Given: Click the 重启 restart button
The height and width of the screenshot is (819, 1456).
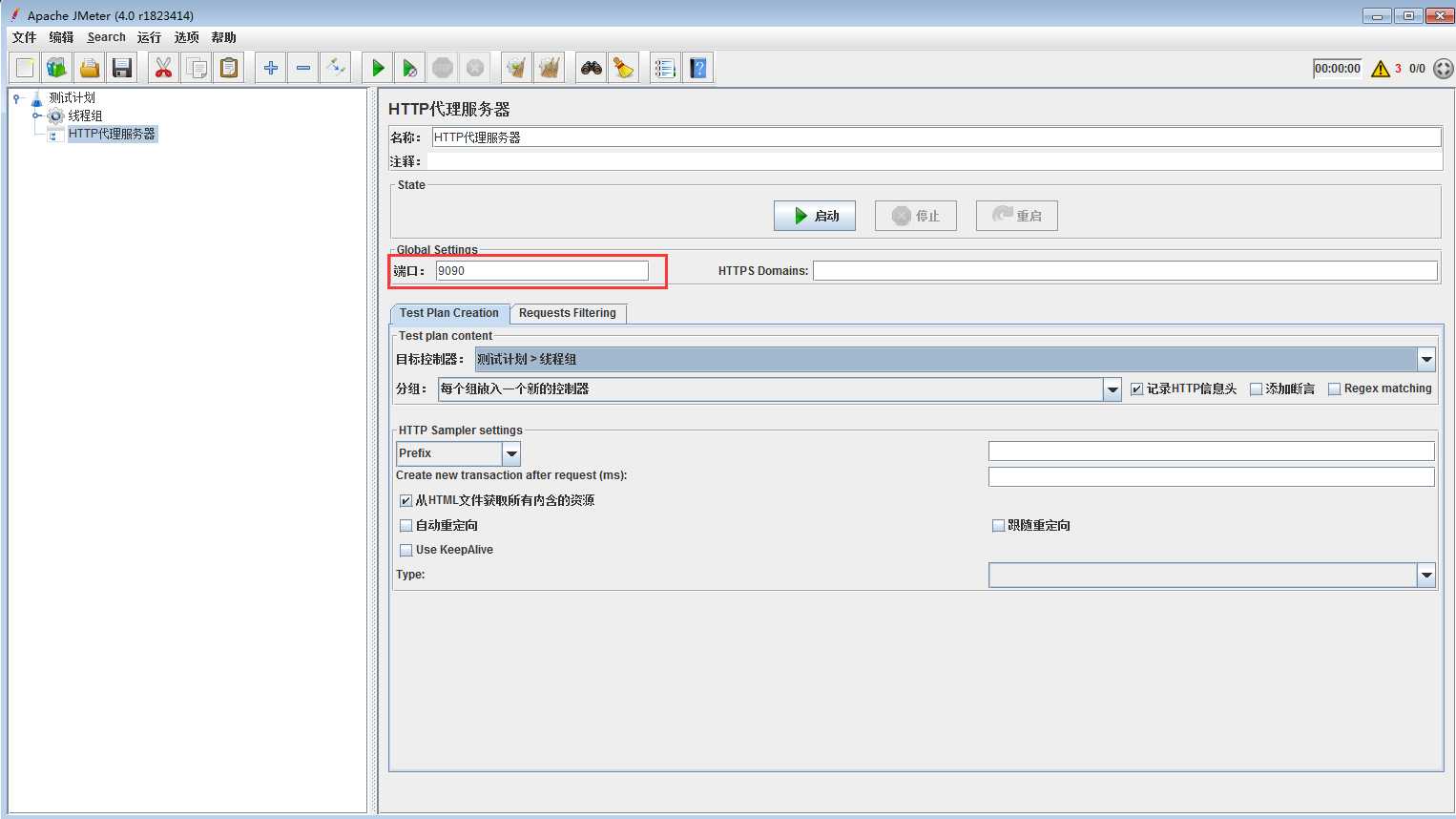Looking at the screenshot, I should click(1017, 216).
